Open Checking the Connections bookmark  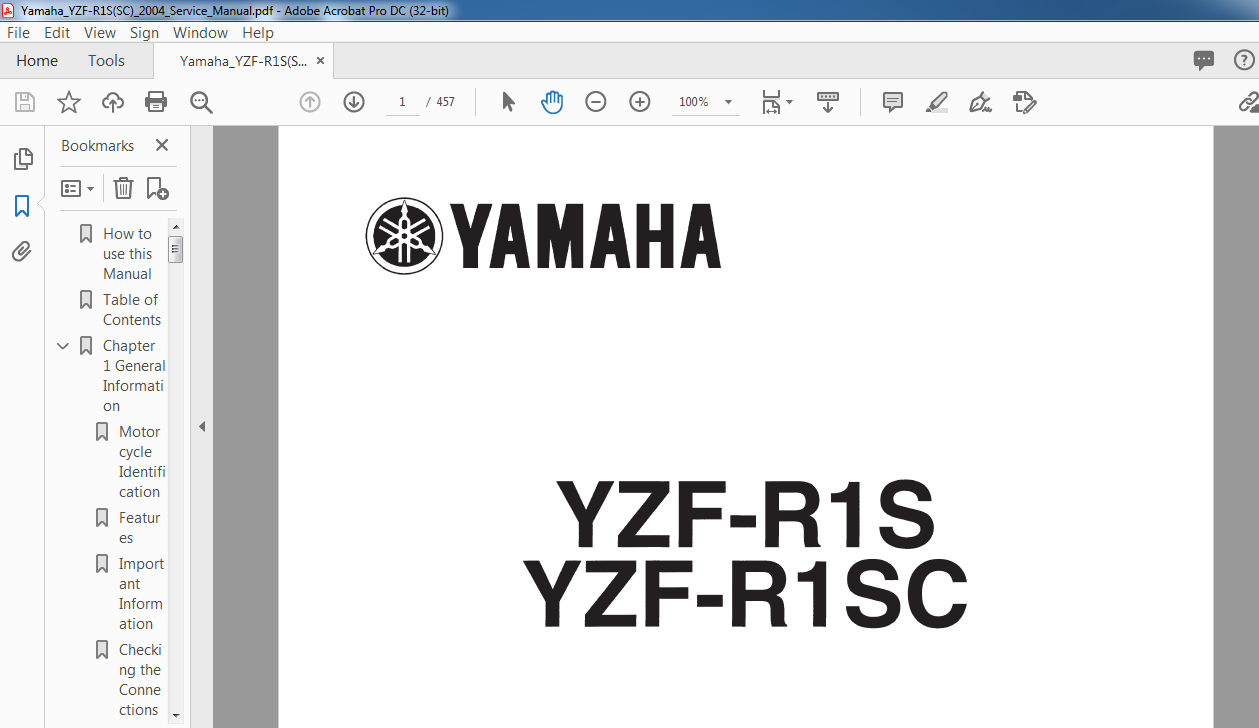[x=140, y=680]
